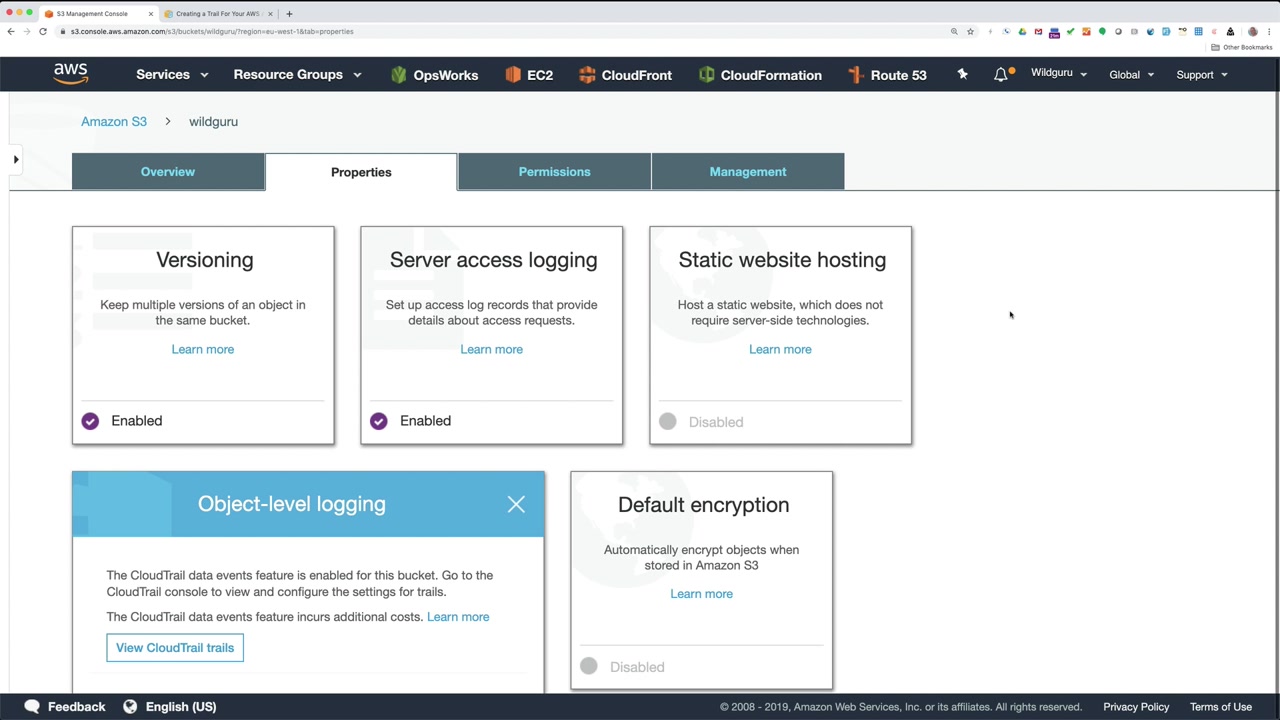The height and width of the screenshot is (720, 1280).
Task: Bookmark this page with the star icon
Action: [970, 31]
